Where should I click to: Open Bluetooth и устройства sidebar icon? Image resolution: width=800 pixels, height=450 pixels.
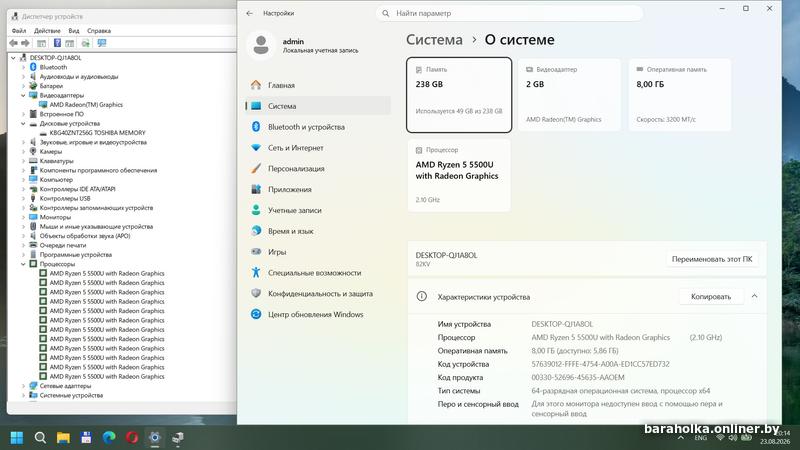(256, 127)
